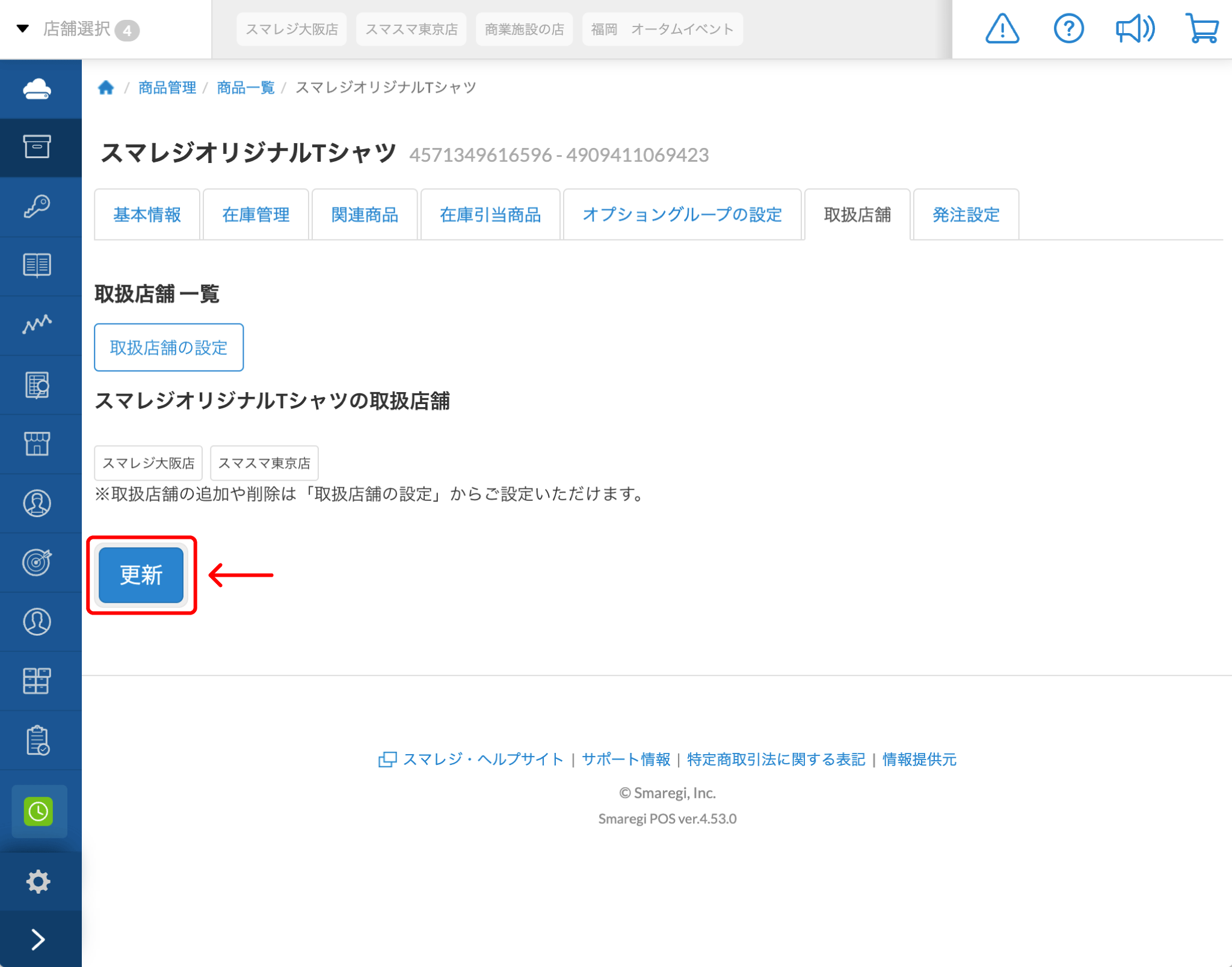Open the megaphone announcements icon
This screenshot has width=1232, height=967.
pyautogui.click(x=1135, y=29)
